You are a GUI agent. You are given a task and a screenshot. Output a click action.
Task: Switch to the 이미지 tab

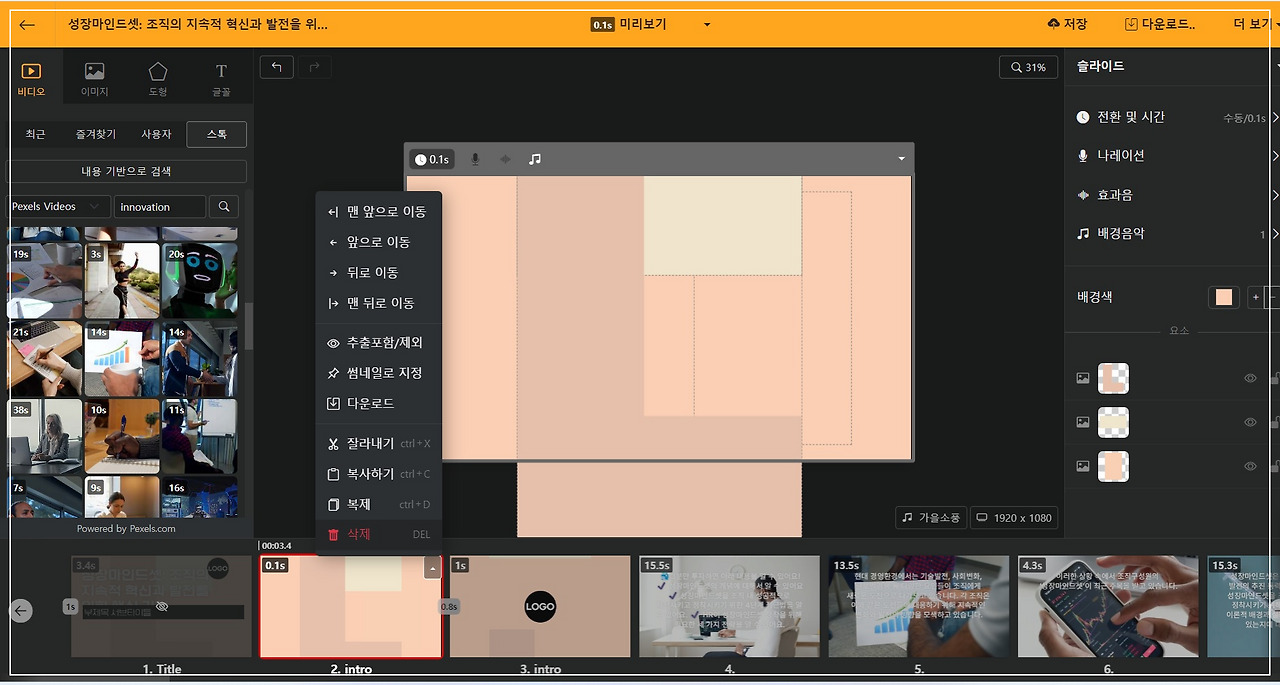coord(95,80)
